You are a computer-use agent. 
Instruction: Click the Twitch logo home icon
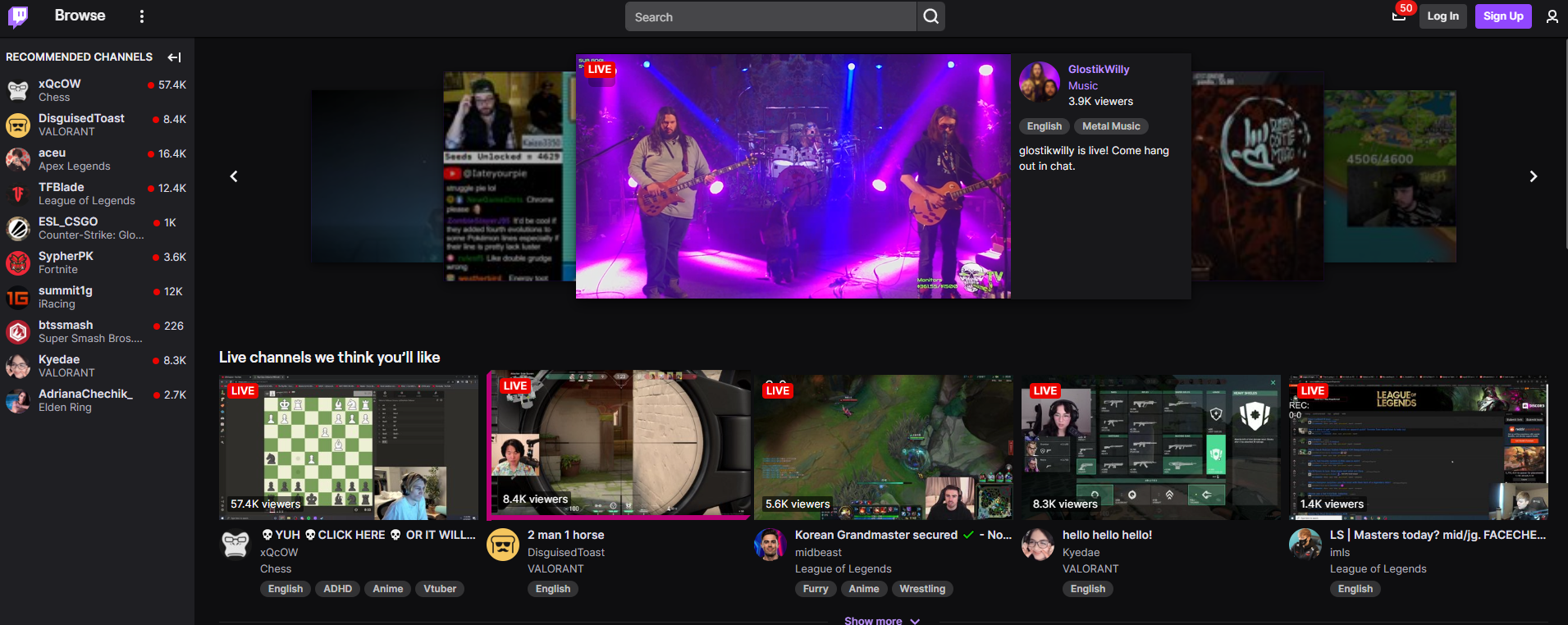(x=18, y=16)
